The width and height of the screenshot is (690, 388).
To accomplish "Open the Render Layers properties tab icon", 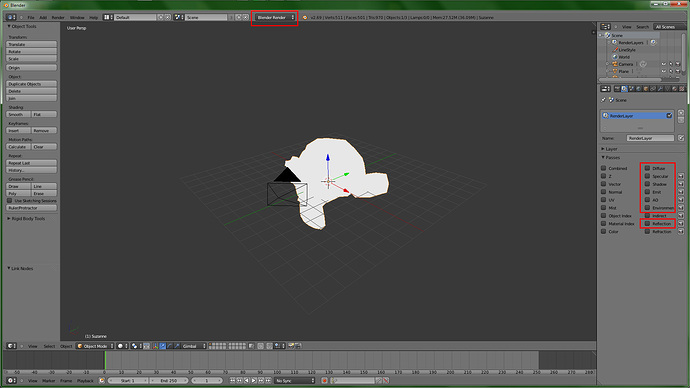I will point(624,89).
